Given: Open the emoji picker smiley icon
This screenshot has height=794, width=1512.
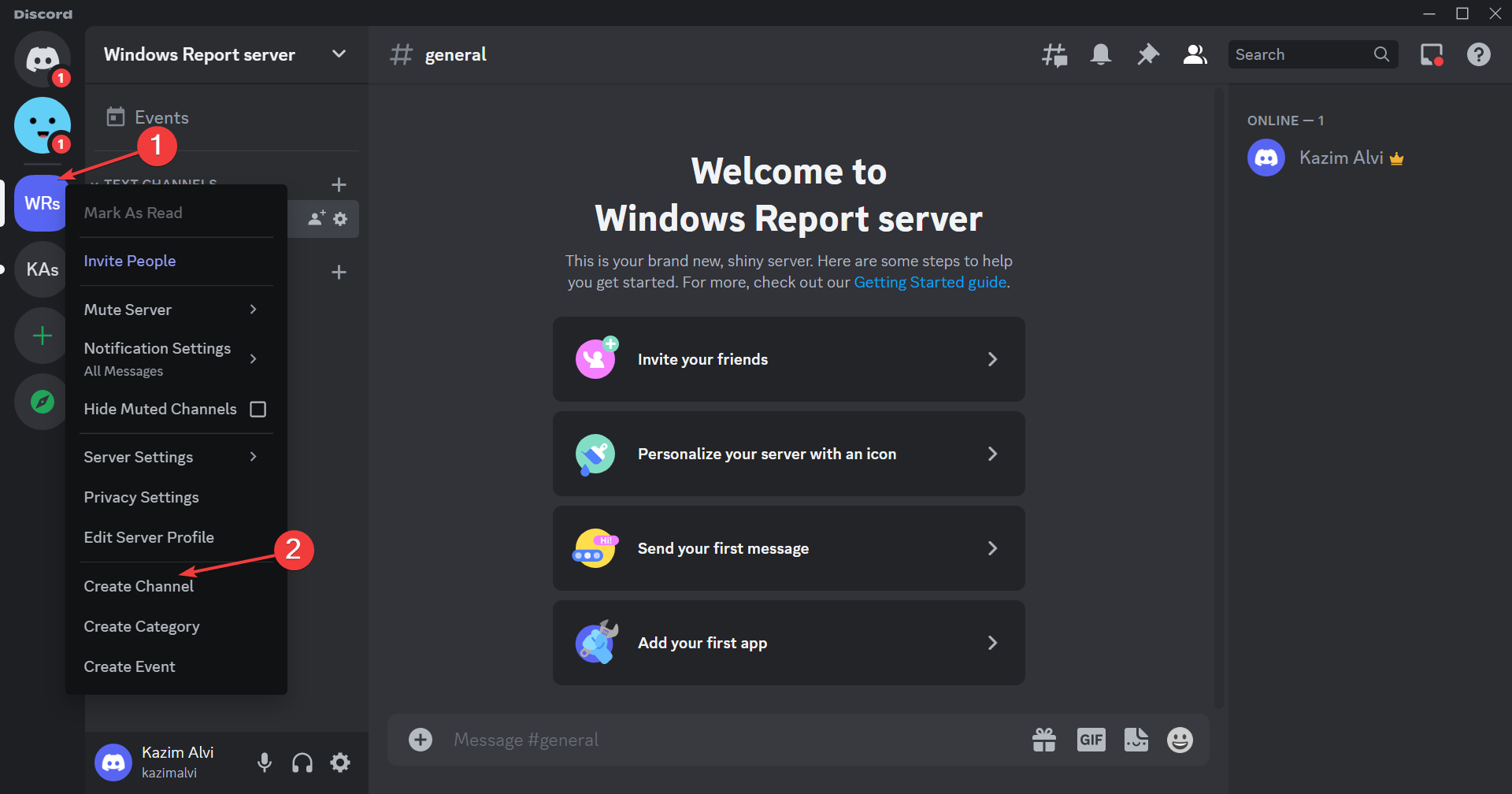Looking at the screenshot, I should click(1180, 740).
